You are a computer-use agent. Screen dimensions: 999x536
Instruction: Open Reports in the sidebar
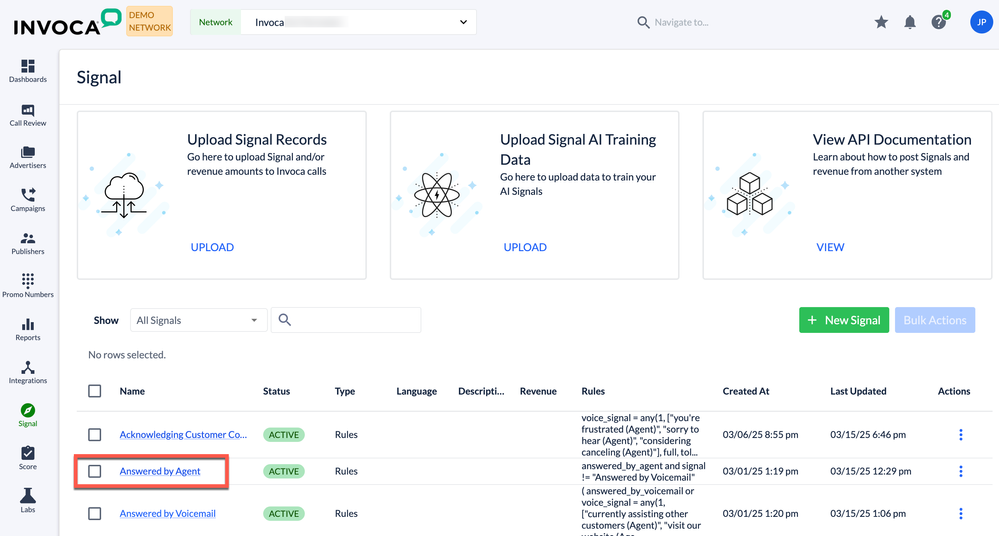[28, 329]
